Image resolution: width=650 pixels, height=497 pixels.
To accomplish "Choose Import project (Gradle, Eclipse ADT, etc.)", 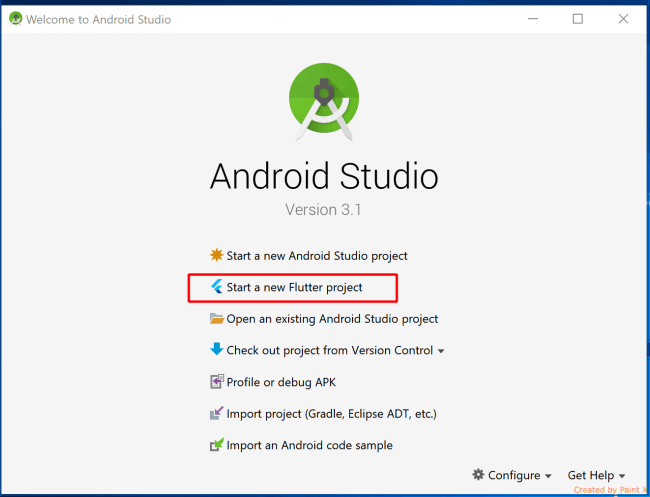I will [x=323, y=414].
